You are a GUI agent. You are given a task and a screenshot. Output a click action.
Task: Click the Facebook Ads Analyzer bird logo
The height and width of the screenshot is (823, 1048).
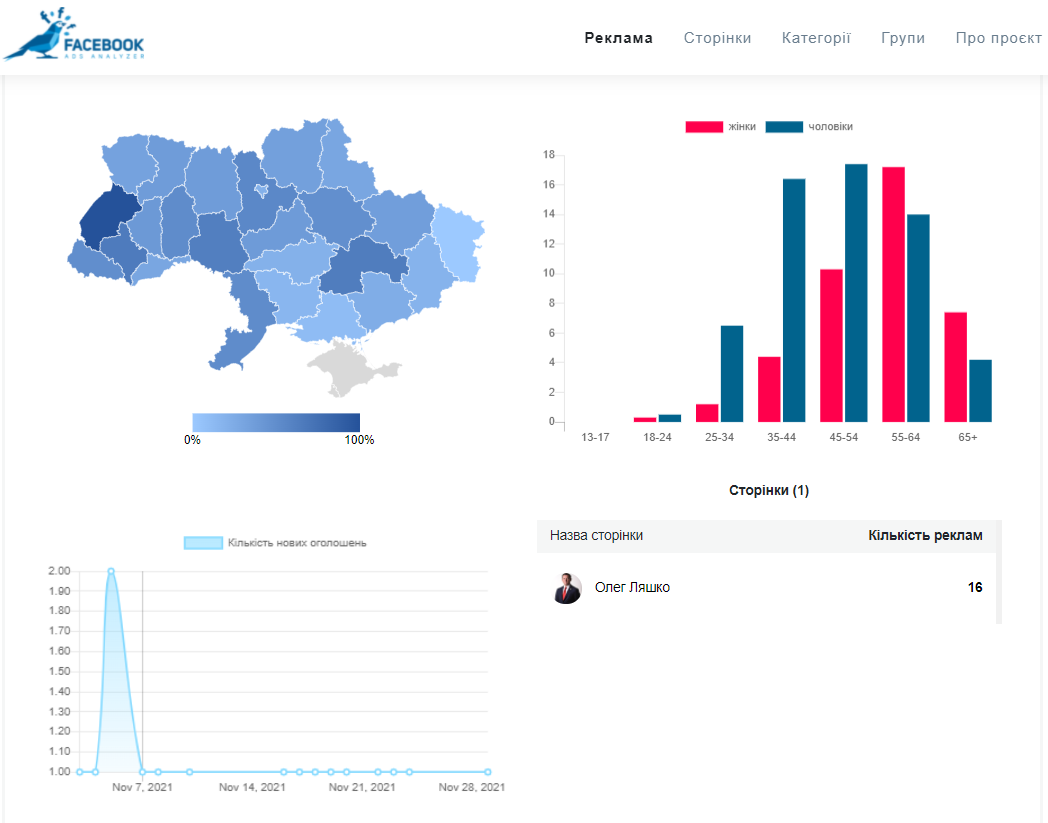74,36
